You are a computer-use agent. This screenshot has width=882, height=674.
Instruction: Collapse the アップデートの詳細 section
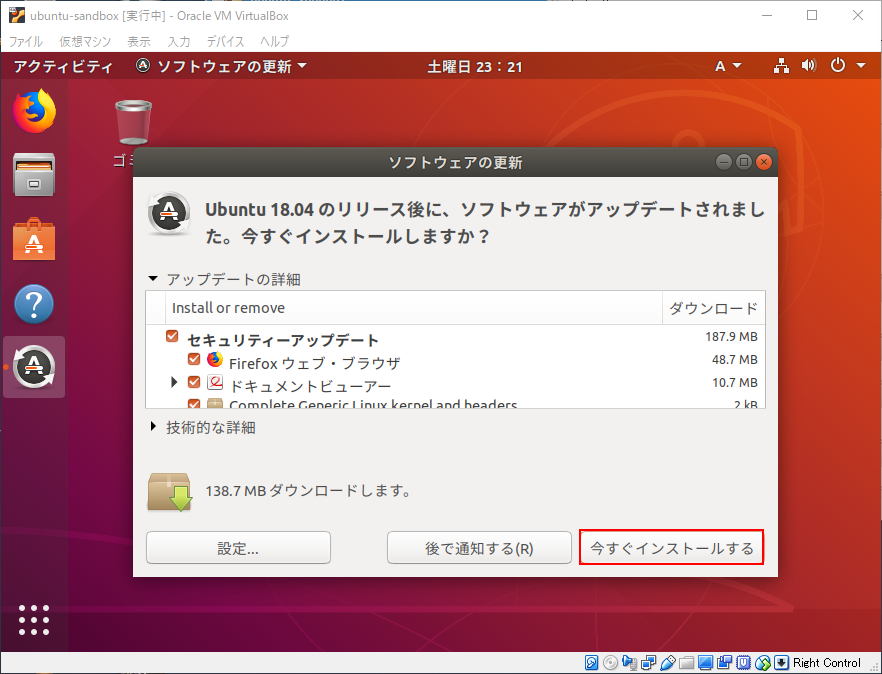coord(153,279)
